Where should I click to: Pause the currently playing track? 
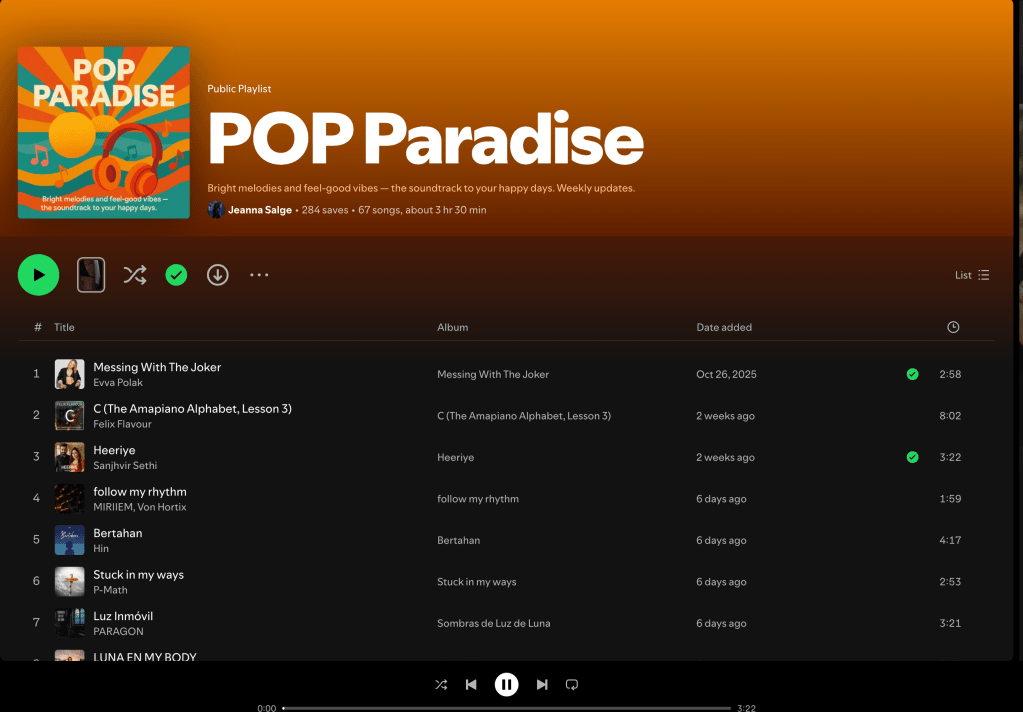coord(506,685)
